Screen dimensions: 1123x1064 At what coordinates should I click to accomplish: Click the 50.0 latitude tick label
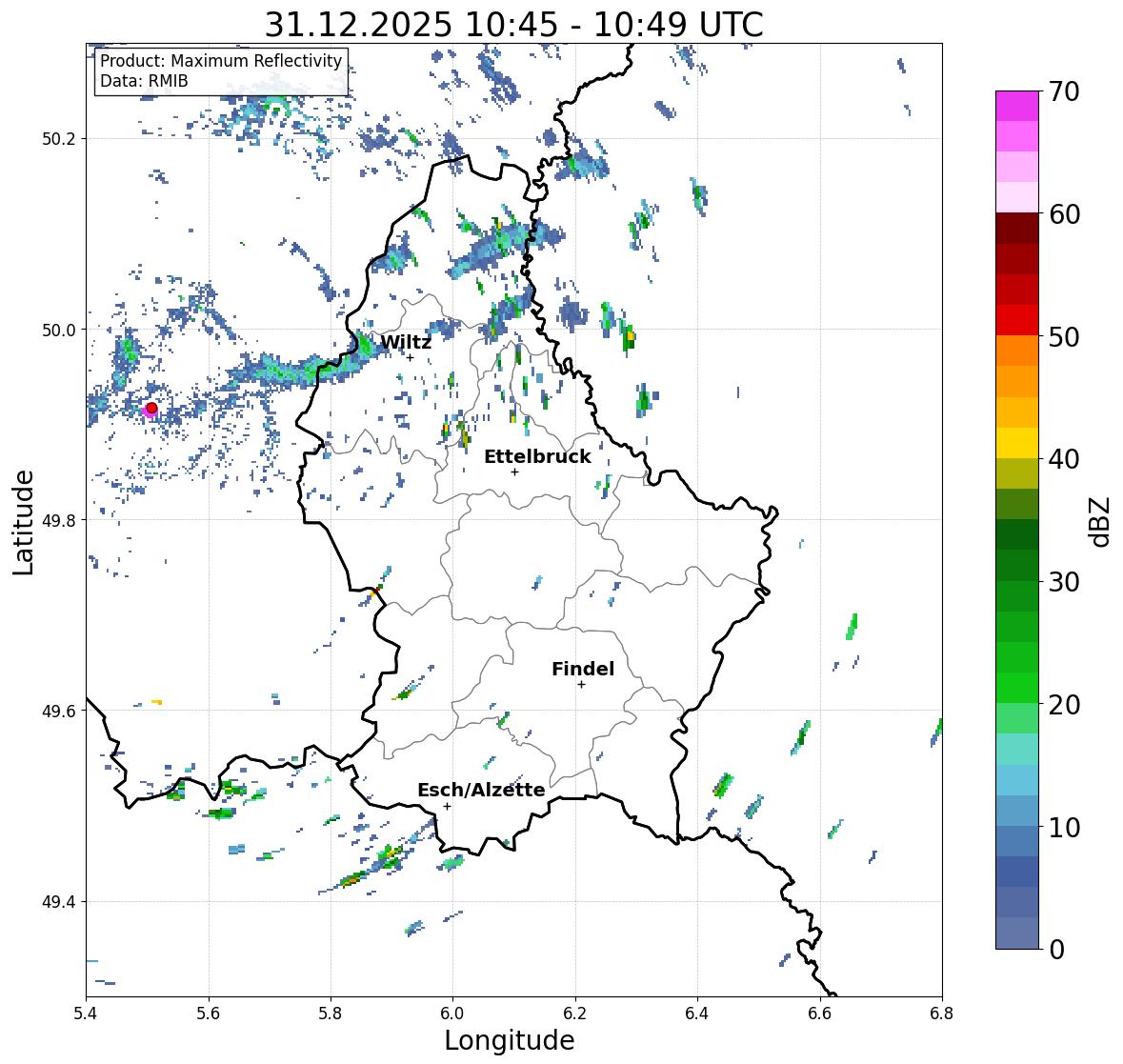coord(59,331)
